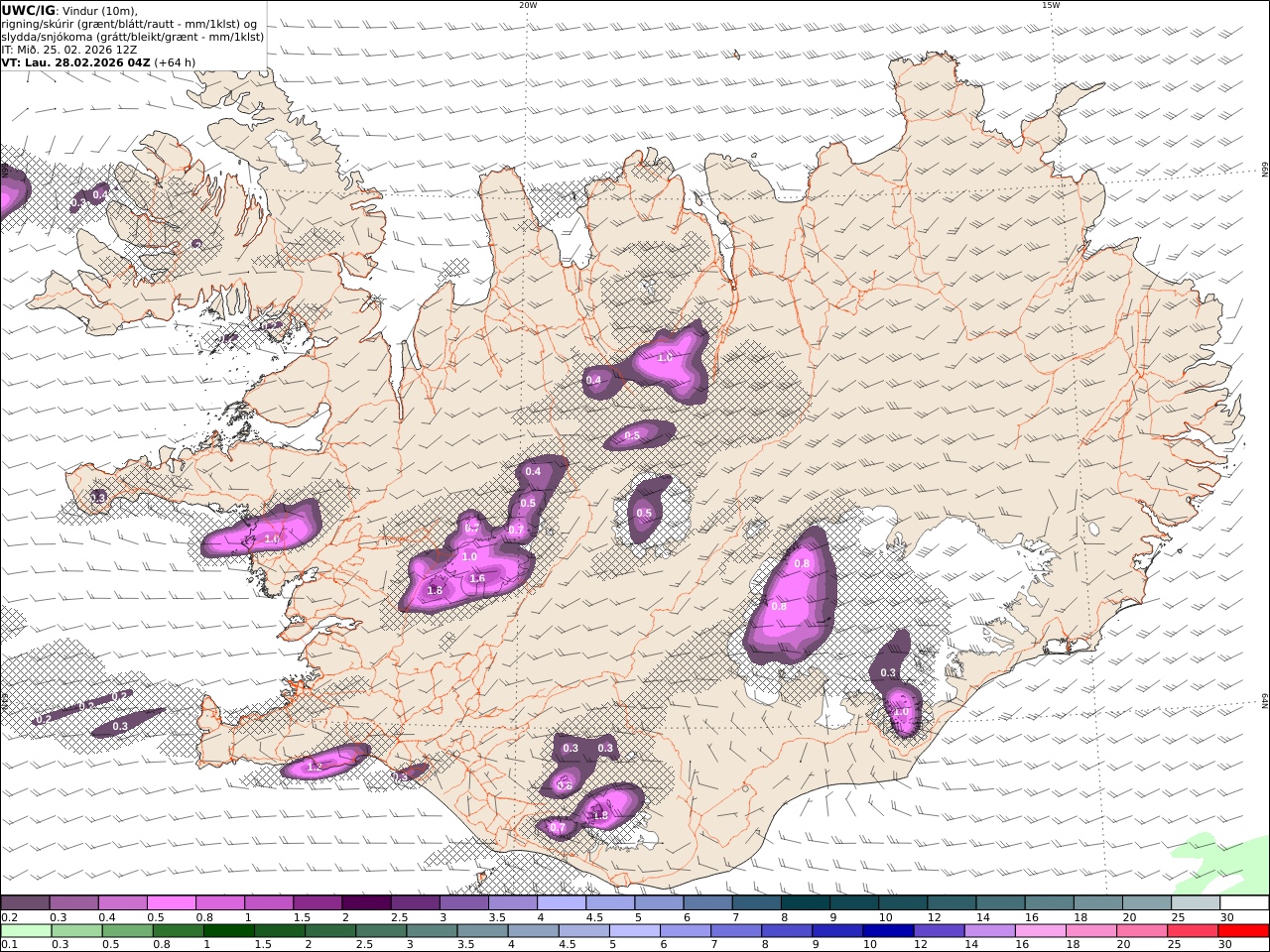Screen dimensions: 1270x952
Task: Click the 4.5 snow scale swatch
Action: click(609, 903)
